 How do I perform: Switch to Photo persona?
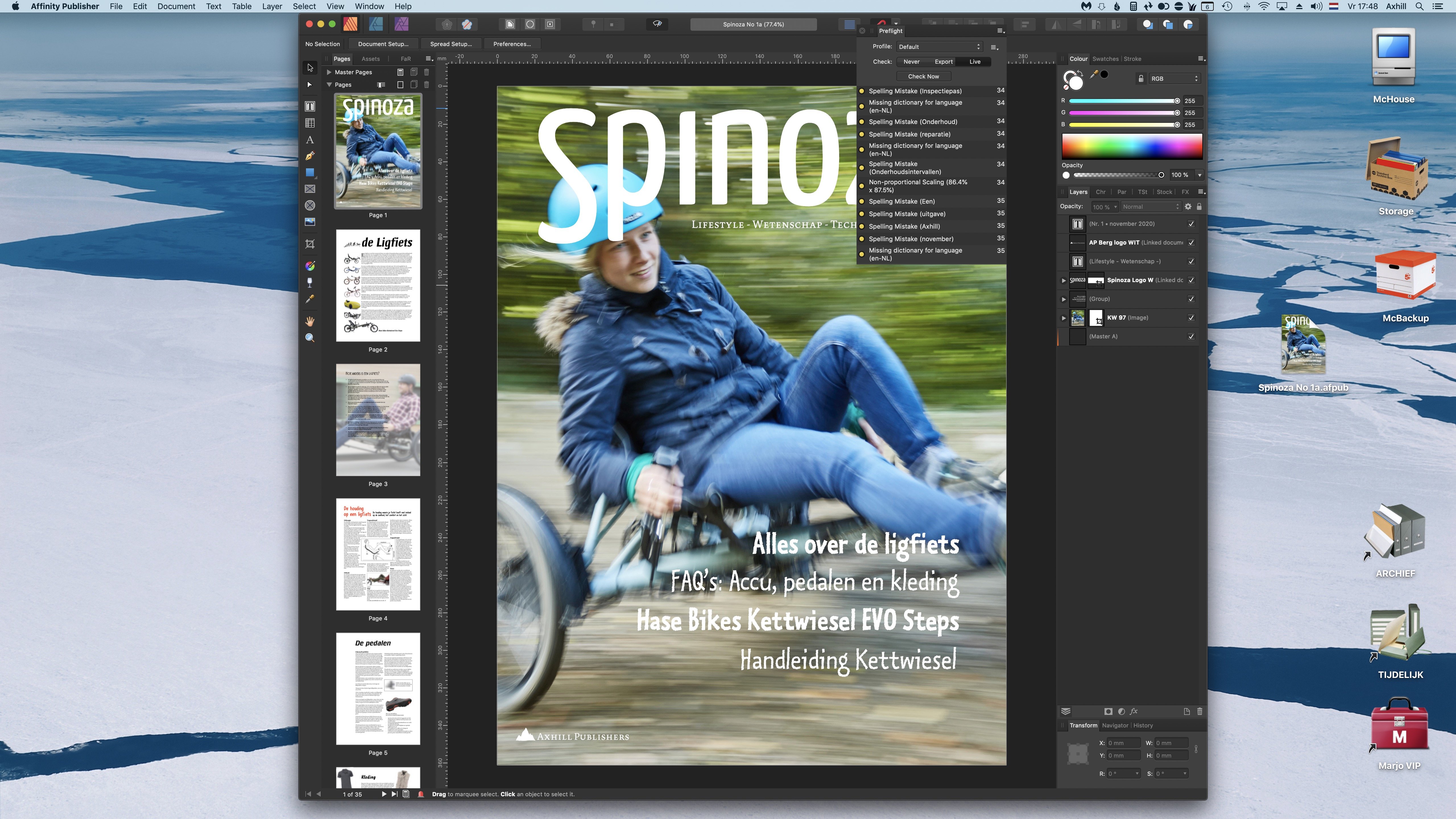click(x=401, y=24)
